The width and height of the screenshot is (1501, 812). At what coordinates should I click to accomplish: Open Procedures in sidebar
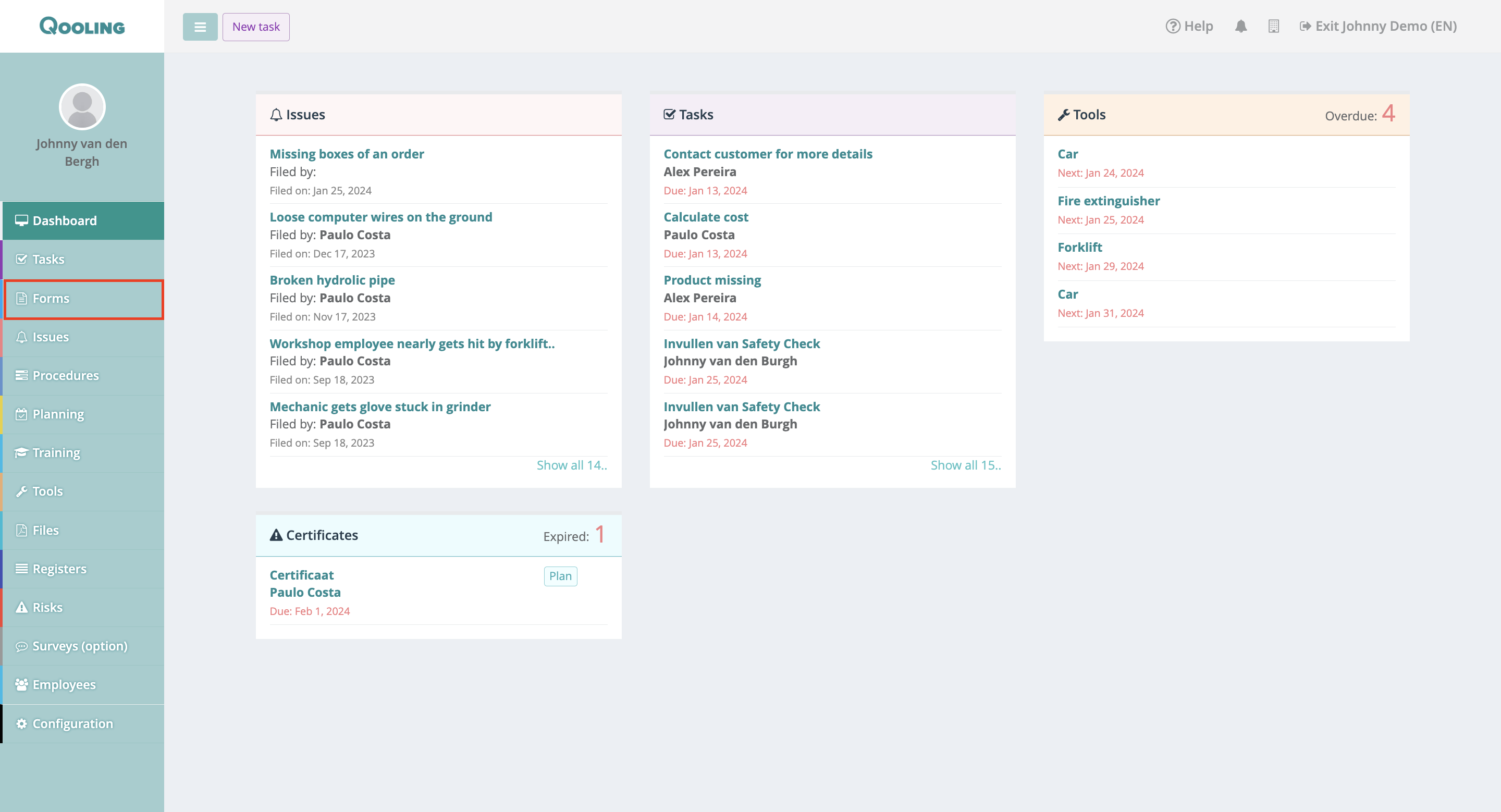coord(65,375)
